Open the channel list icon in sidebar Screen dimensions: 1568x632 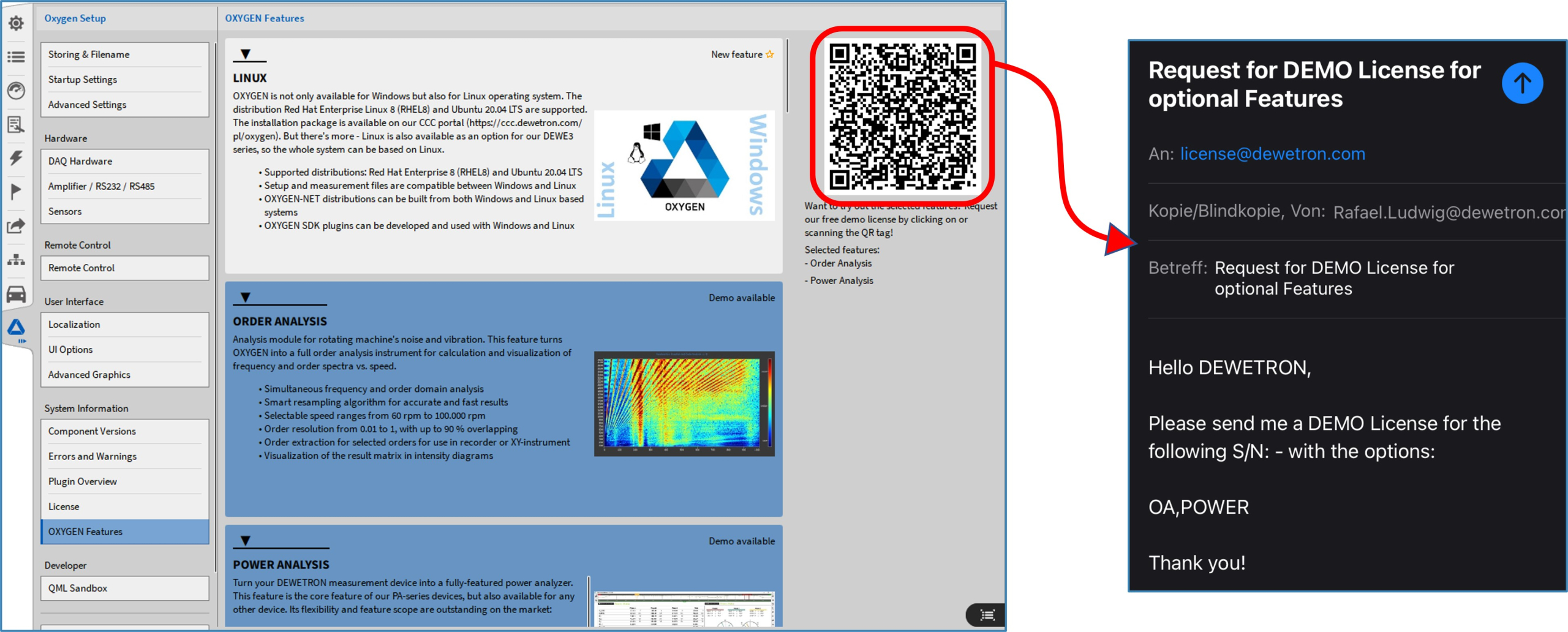(16, 57)
